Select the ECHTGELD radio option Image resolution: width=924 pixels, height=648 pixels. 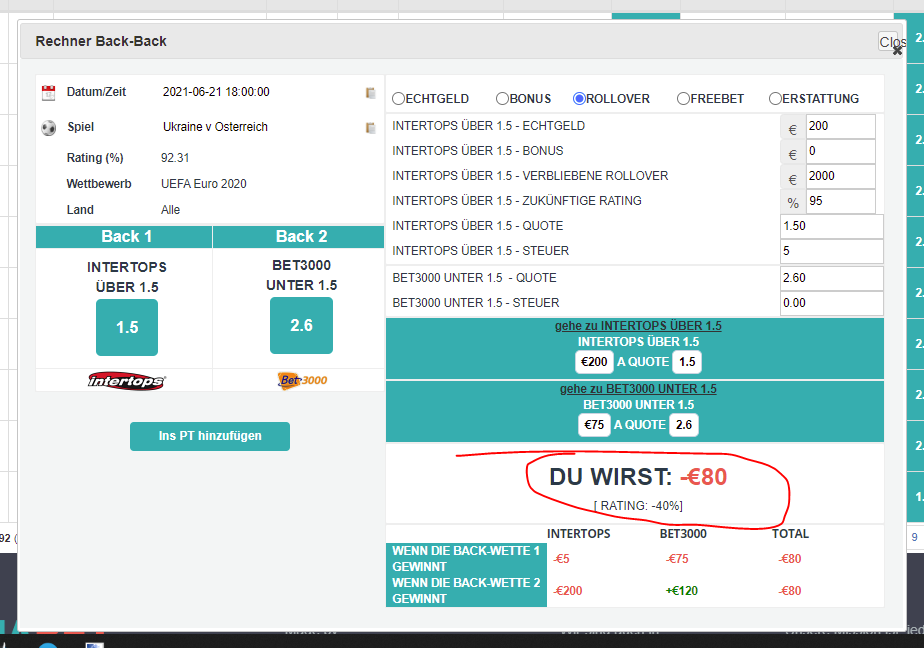point(399,99)
